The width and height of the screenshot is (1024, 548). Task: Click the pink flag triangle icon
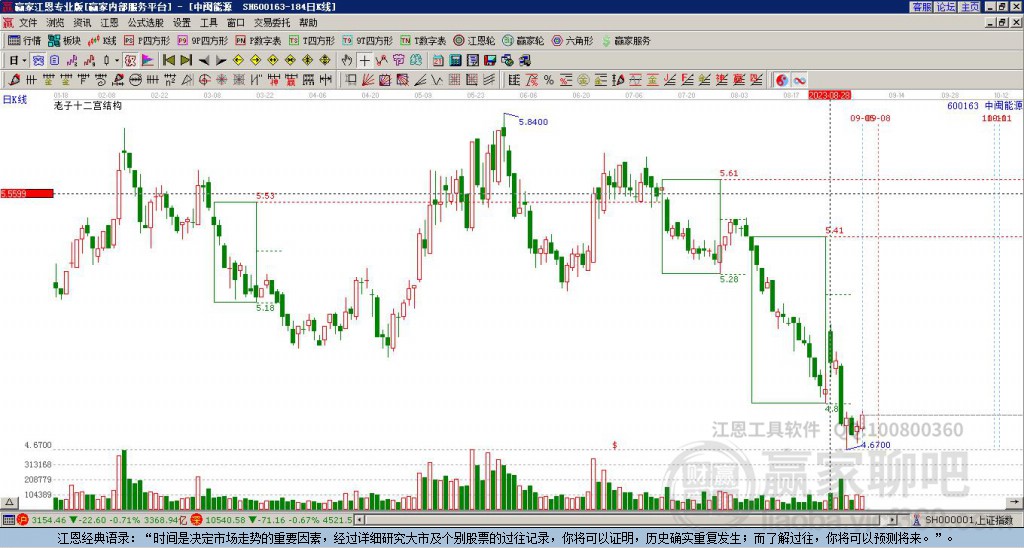(148, 61)
